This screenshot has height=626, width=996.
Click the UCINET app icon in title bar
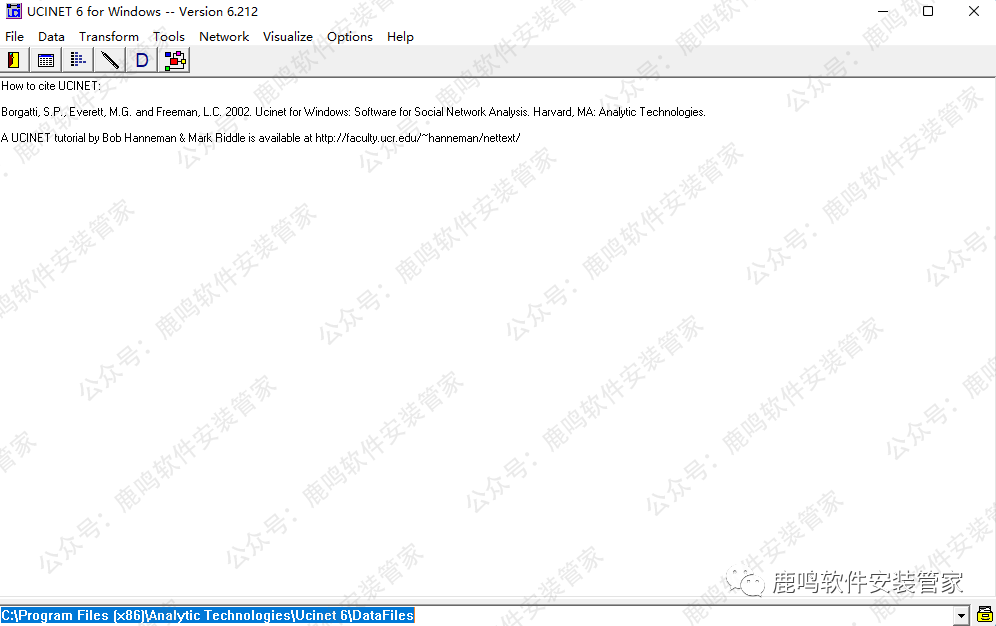tap(13, 11)
